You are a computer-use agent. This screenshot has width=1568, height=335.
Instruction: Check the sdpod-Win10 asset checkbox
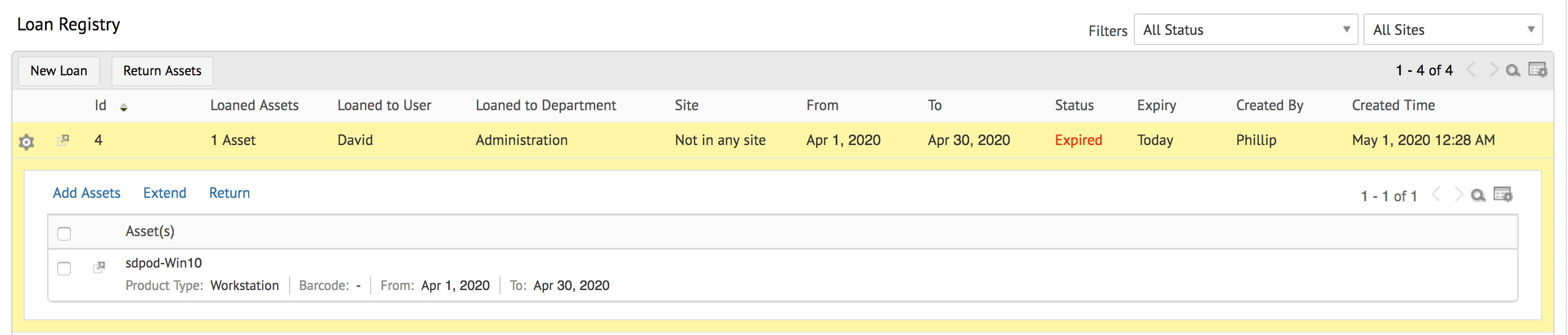pos(64,269)
